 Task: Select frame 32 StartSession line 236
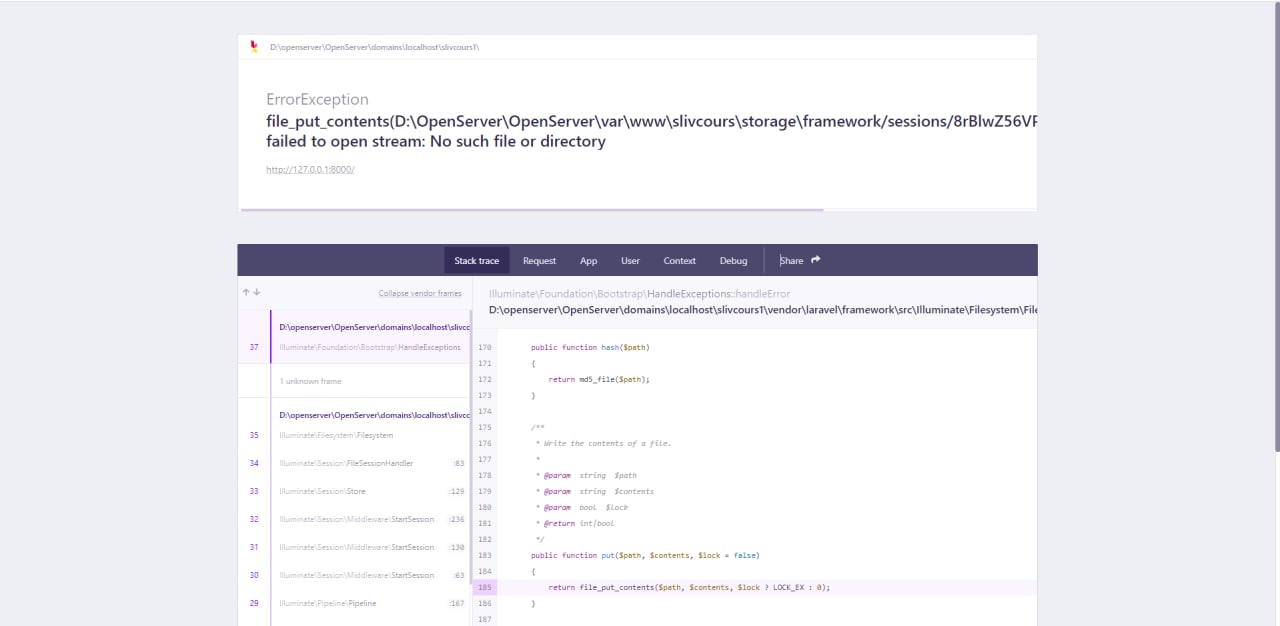[354, 519]
